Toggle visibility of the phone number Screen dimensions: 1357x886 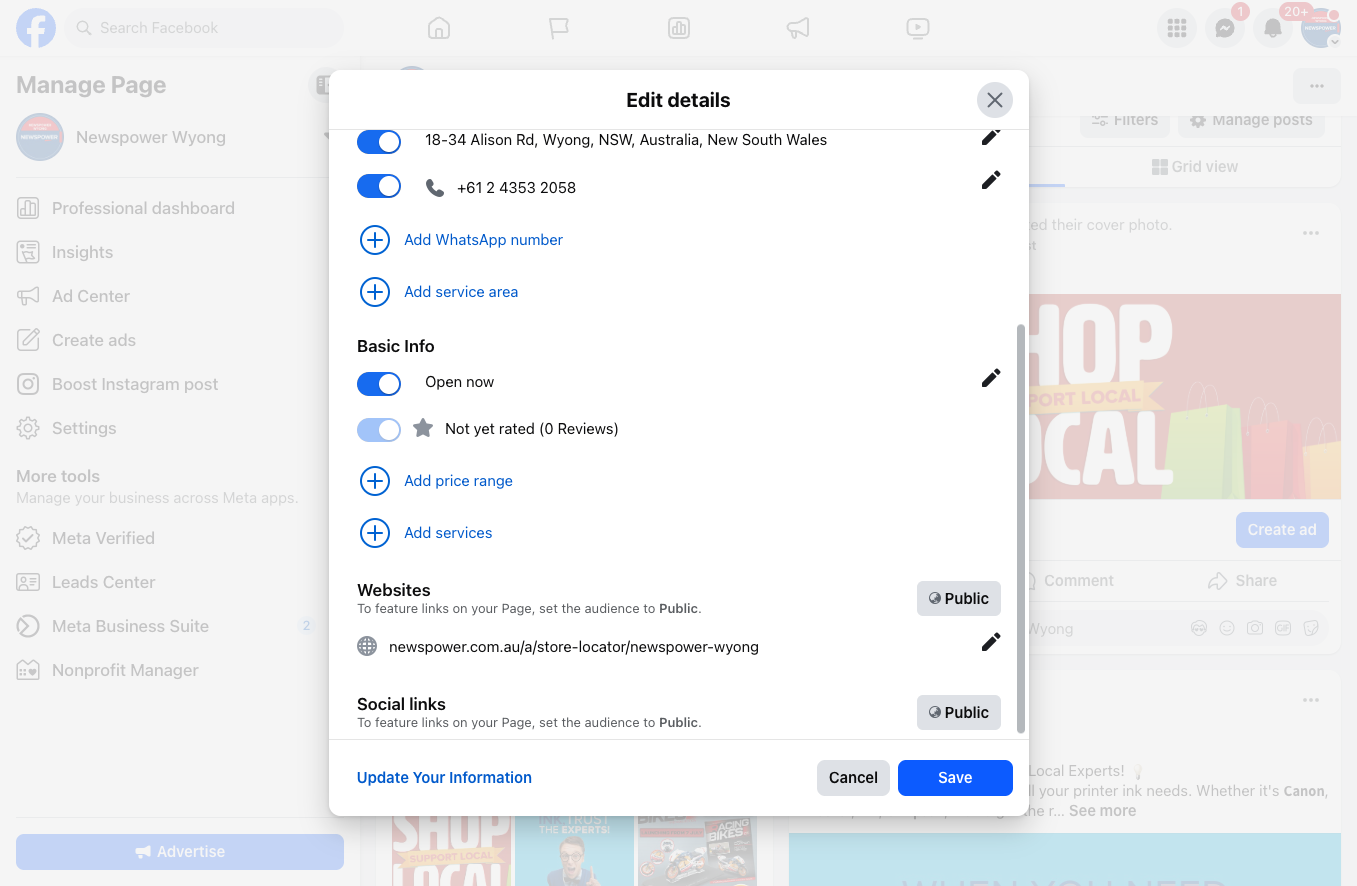pos(379,186)
